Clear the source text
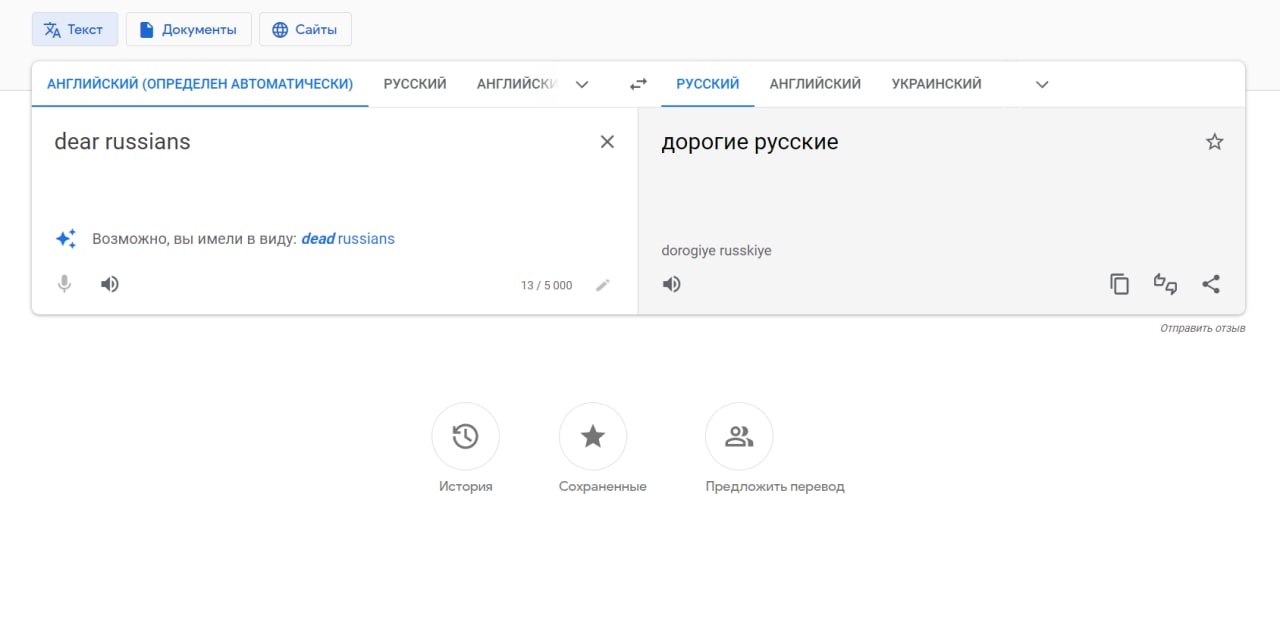Image resolution: width=1280 pixels, height=628 pixels. coord(607,142)
